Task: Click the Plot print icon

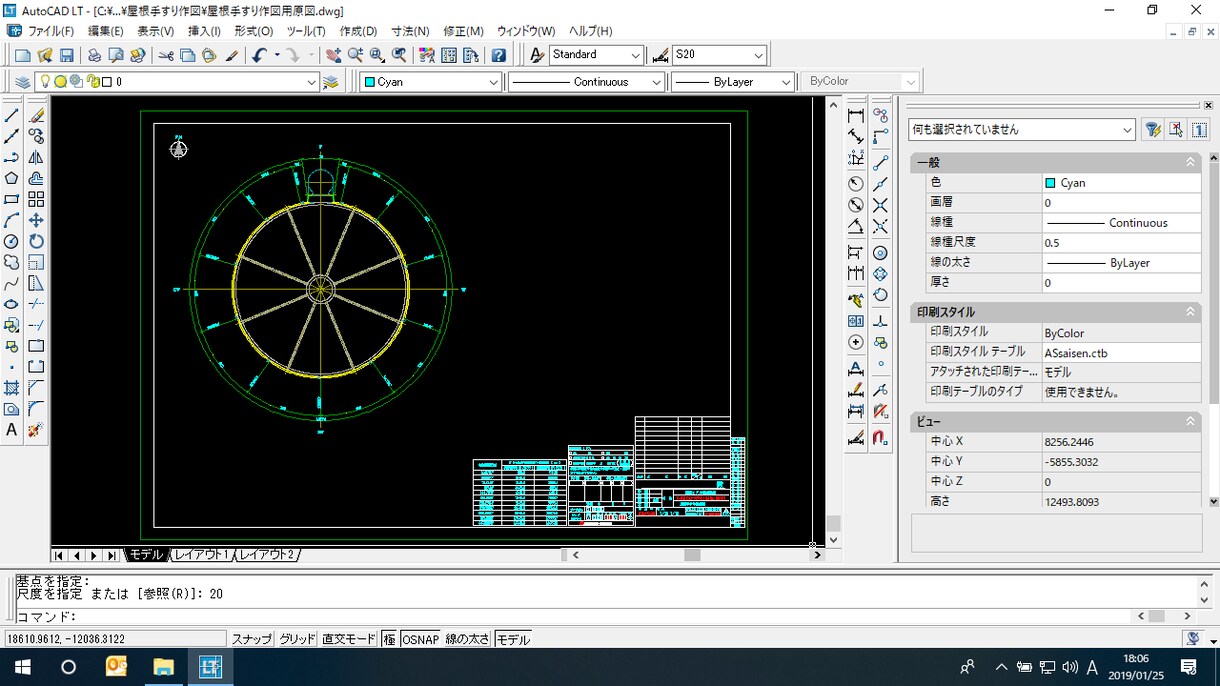Action: (x=94, y=55)
